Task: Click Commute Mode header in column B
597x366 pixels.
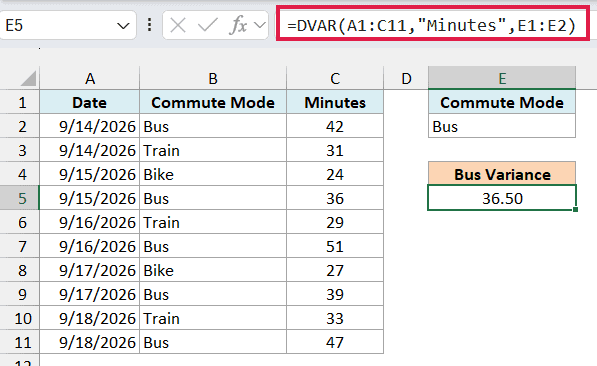Action: click(213, 102)
